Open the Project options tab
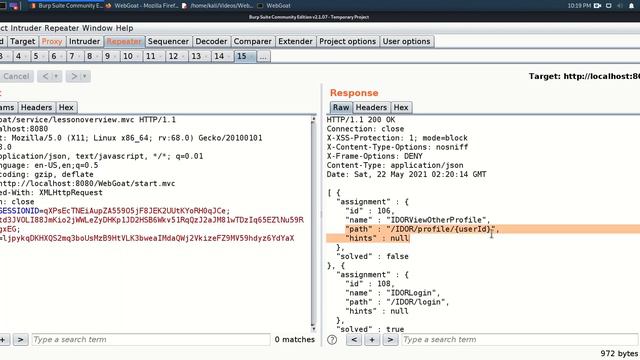640x360 pixels. (x=347, y=41)
